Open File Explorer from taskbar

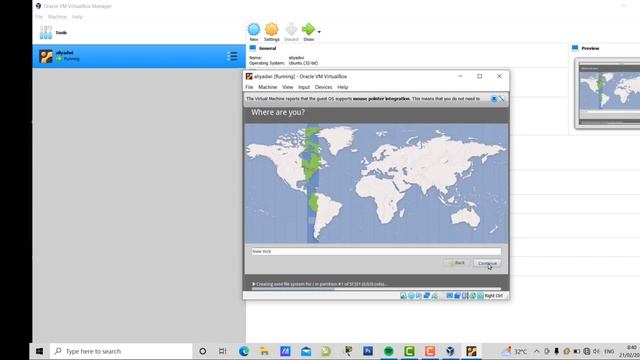[x=264, y=351]
